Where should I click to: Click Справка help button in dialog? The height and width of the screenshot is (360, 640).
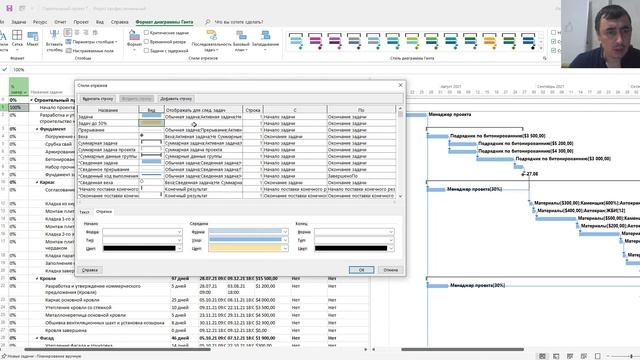pos(90,270)
